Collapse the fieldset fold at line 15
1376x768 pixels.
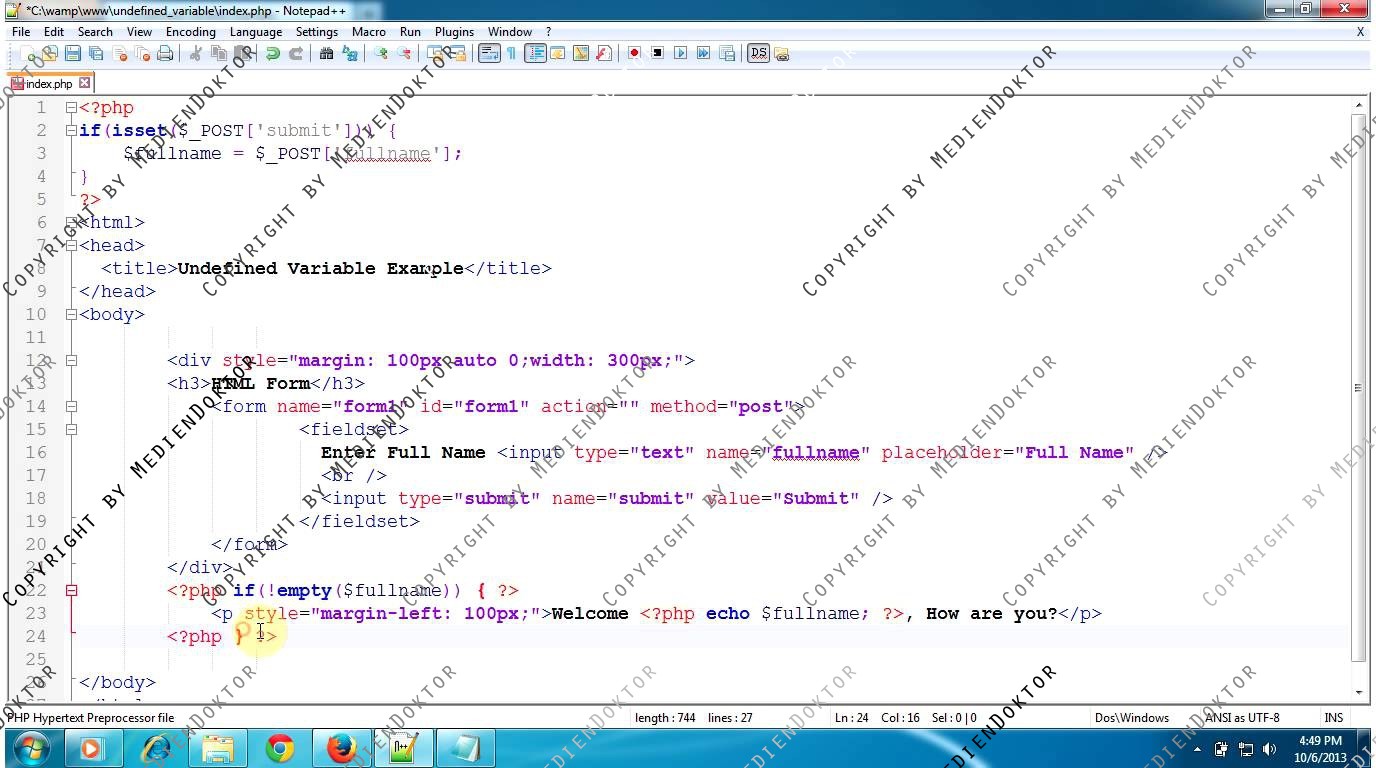[71, 429]
